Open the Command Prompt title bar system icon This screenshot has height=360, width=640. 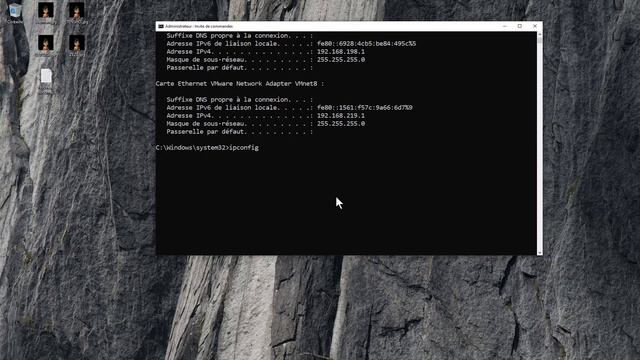tap(161, 26)
